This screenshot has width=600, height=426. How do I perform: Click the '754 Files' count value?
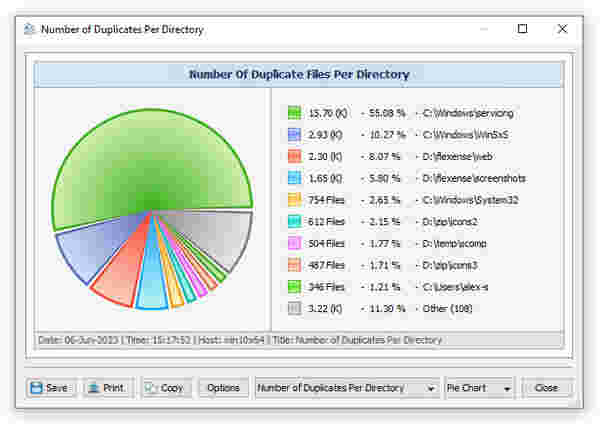[x=326, y=200]
